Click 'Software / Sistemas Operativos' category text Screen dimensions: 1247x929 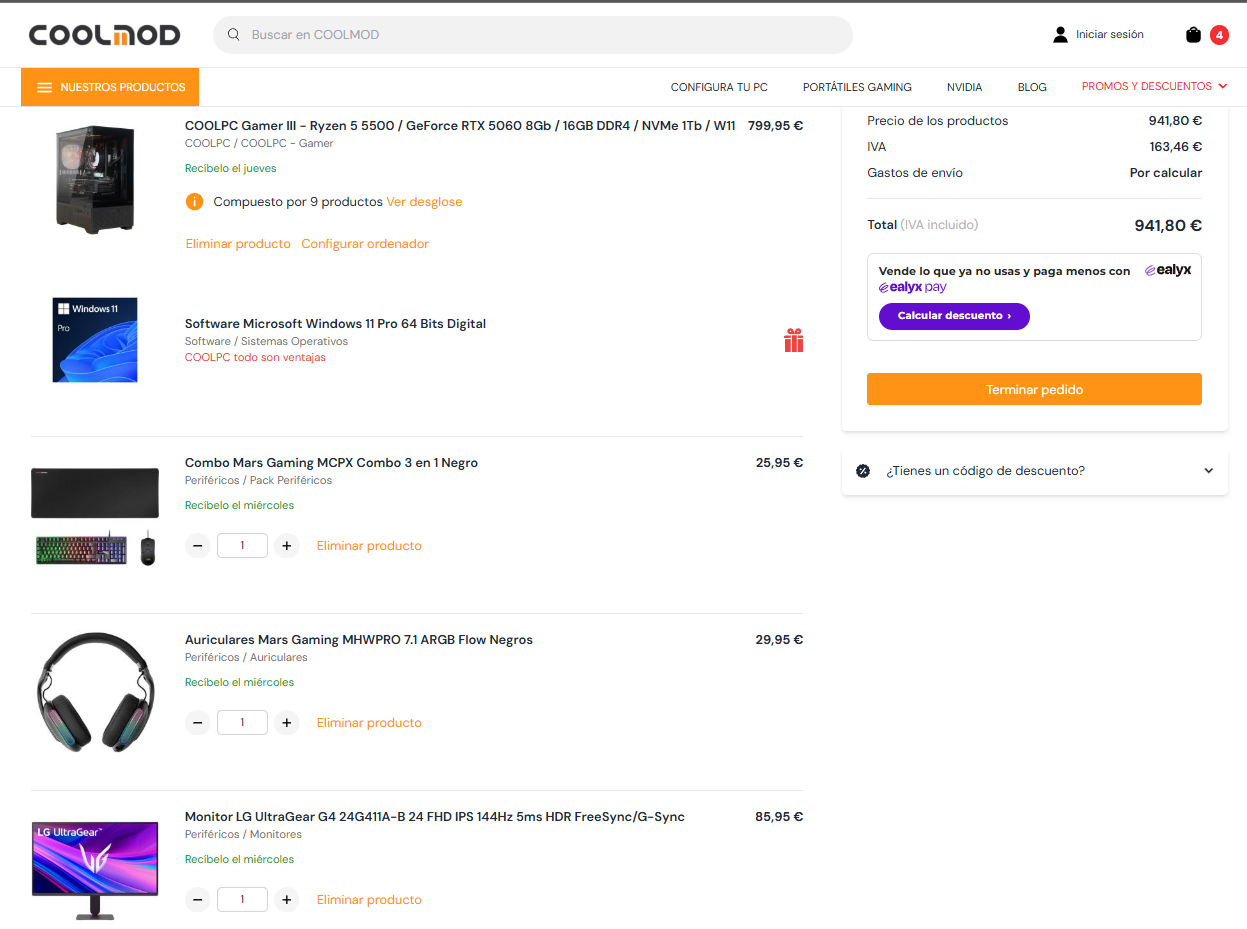[266, 342]
